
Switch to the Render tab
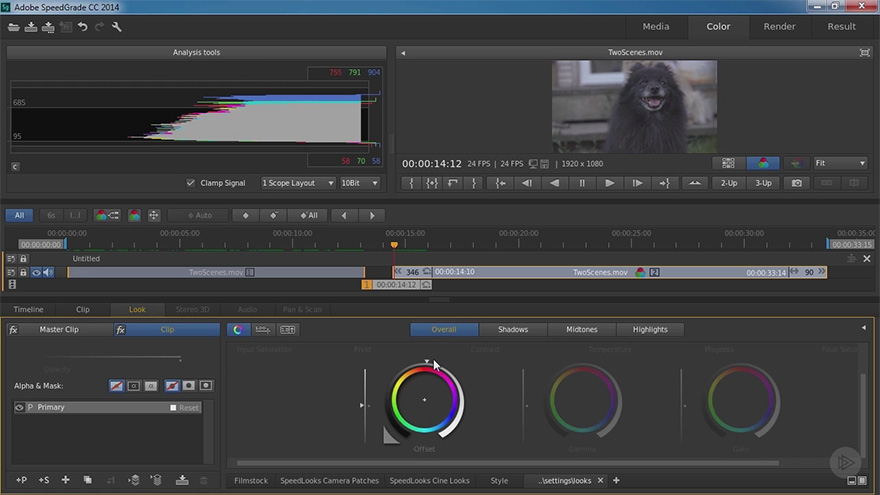tap(779, 26)
